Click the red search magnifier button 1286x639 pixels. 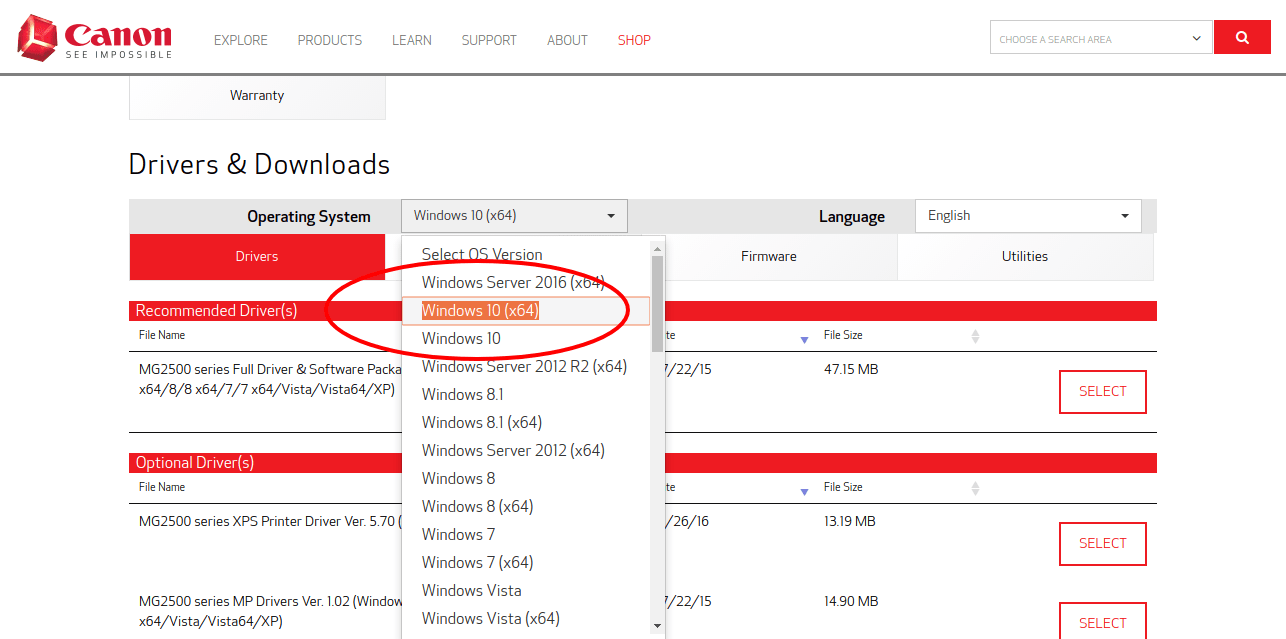tap(1242, 38)
